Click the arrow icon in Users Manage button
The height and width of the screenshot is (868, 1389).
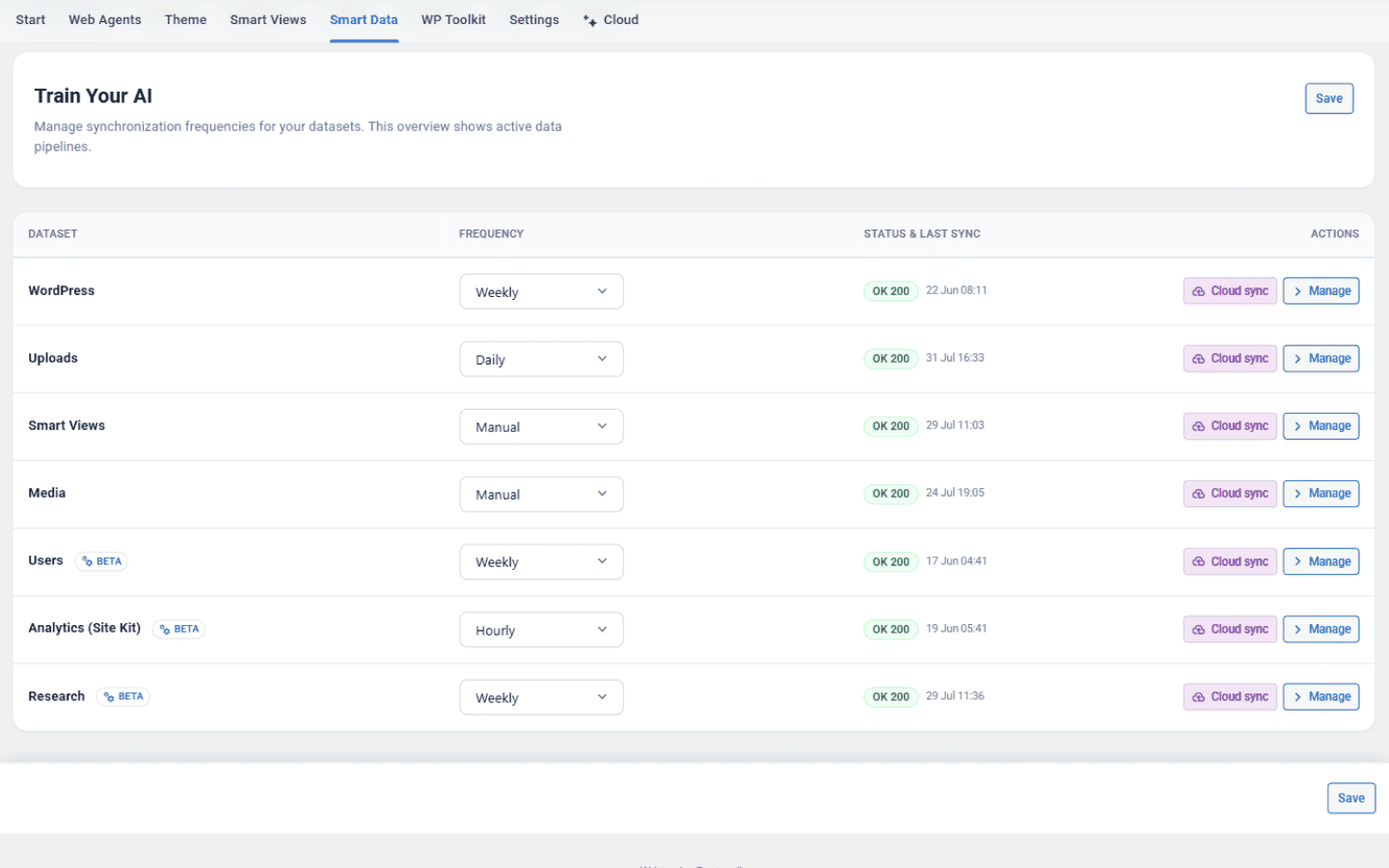point(1297,562)
